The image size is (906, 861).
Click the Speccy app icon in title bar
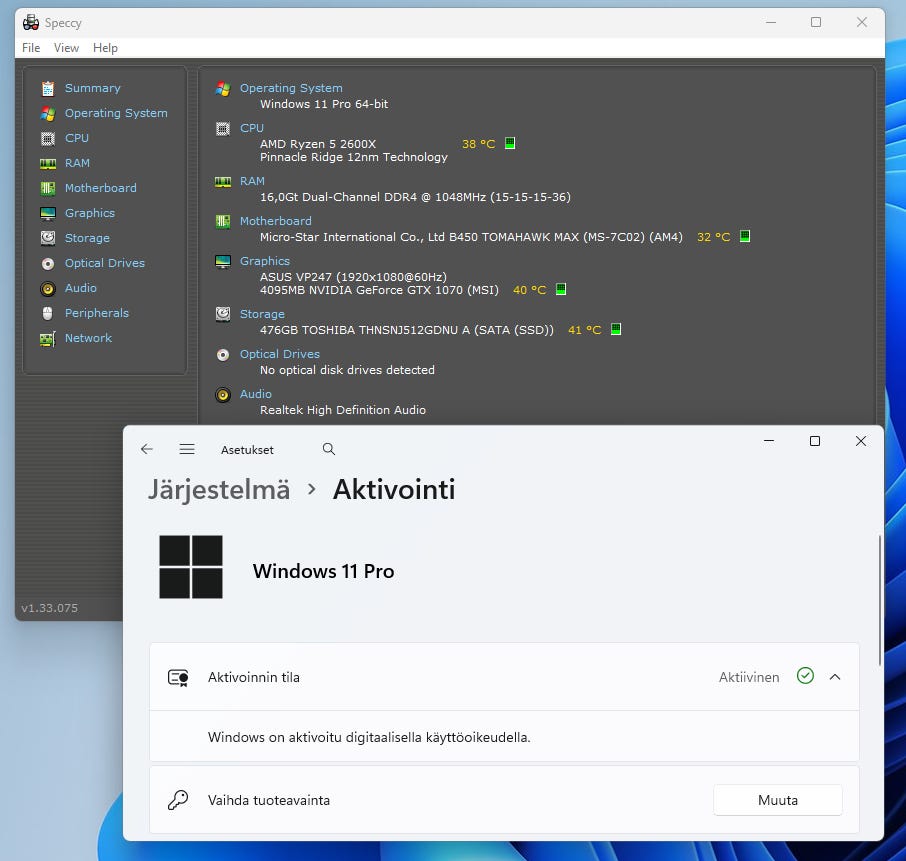click(31, 23)
